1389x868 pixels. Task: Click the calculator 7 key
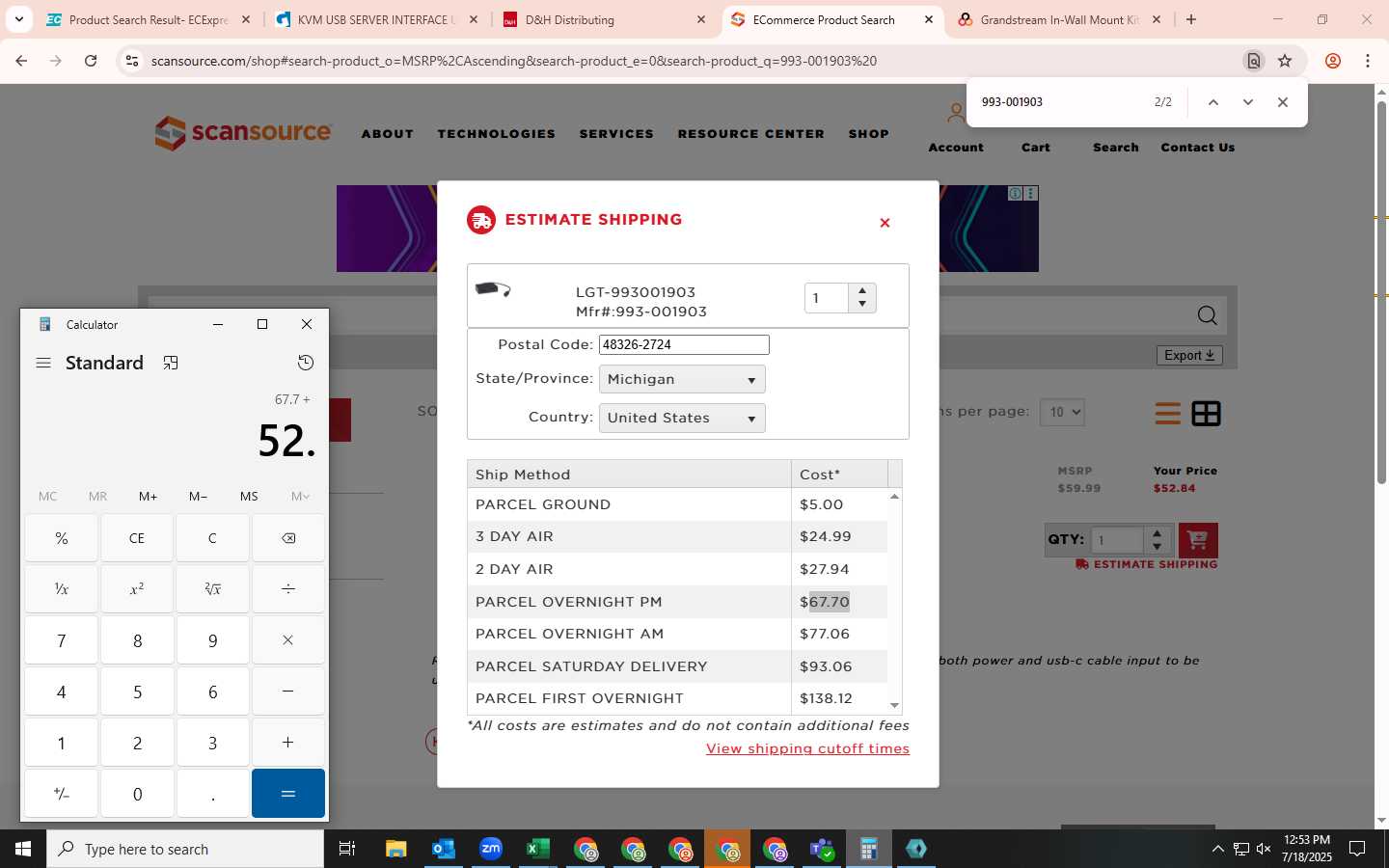pos(61,640)
